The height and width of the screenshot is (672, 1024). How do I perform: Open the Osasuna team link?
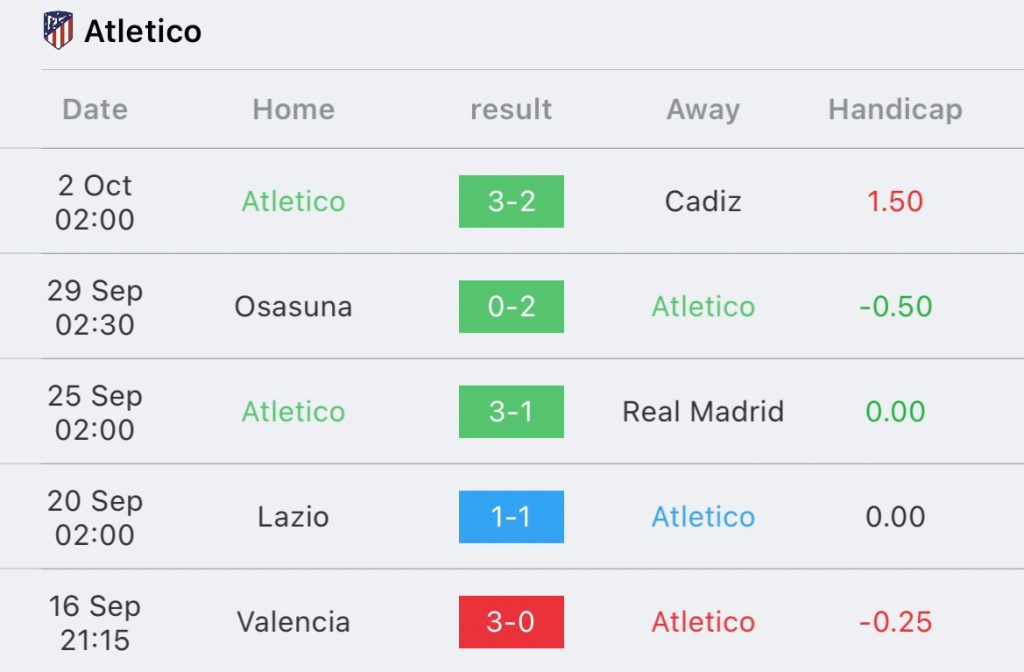(293, 306)
